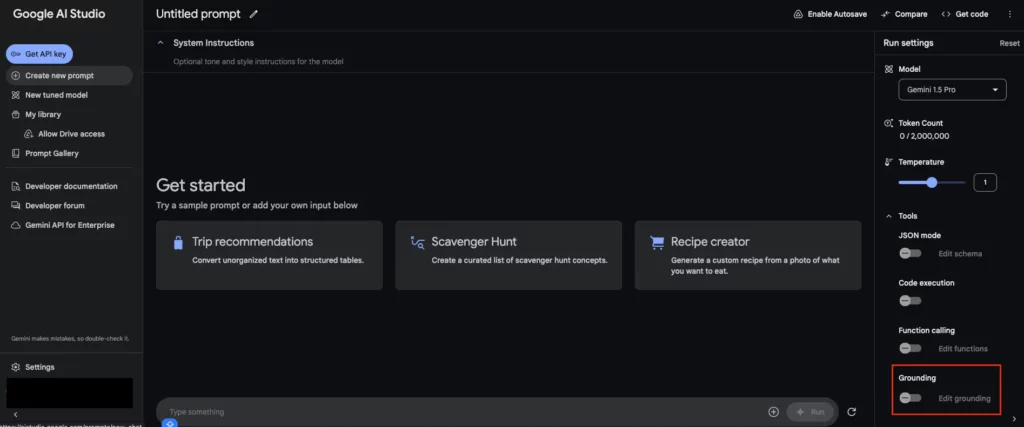Screen dimensions: 1024x427
Task: Open the Gemini 1.5 Pro model dropdown
Action: [x=952, y=89]
